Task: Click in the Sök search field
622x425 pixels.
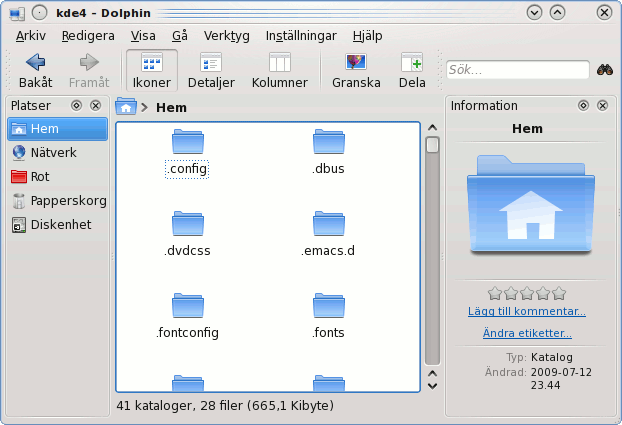Action: click(516, 70)
